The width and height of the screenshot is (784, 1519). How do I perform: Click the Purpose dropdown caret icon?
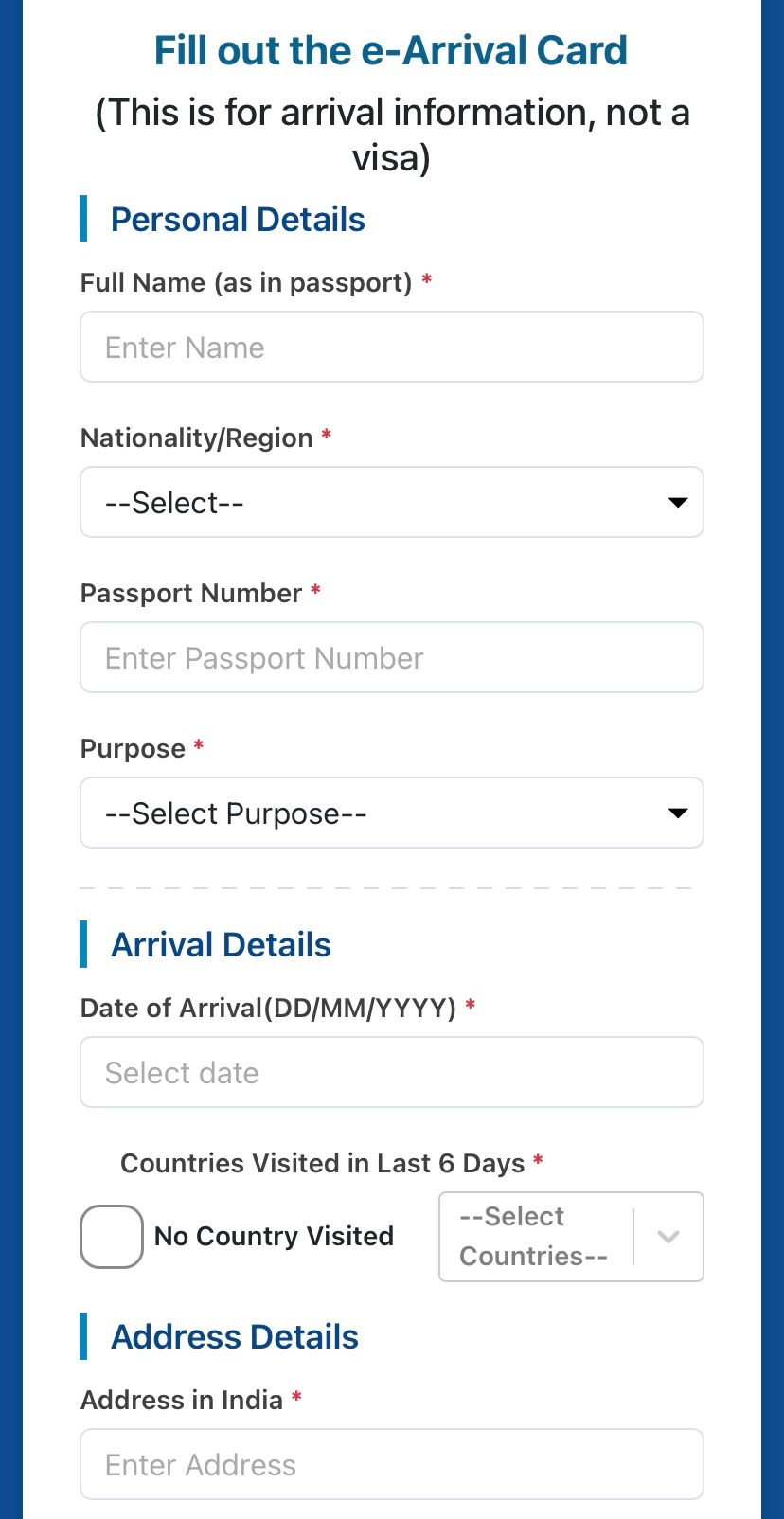[677, 813]
